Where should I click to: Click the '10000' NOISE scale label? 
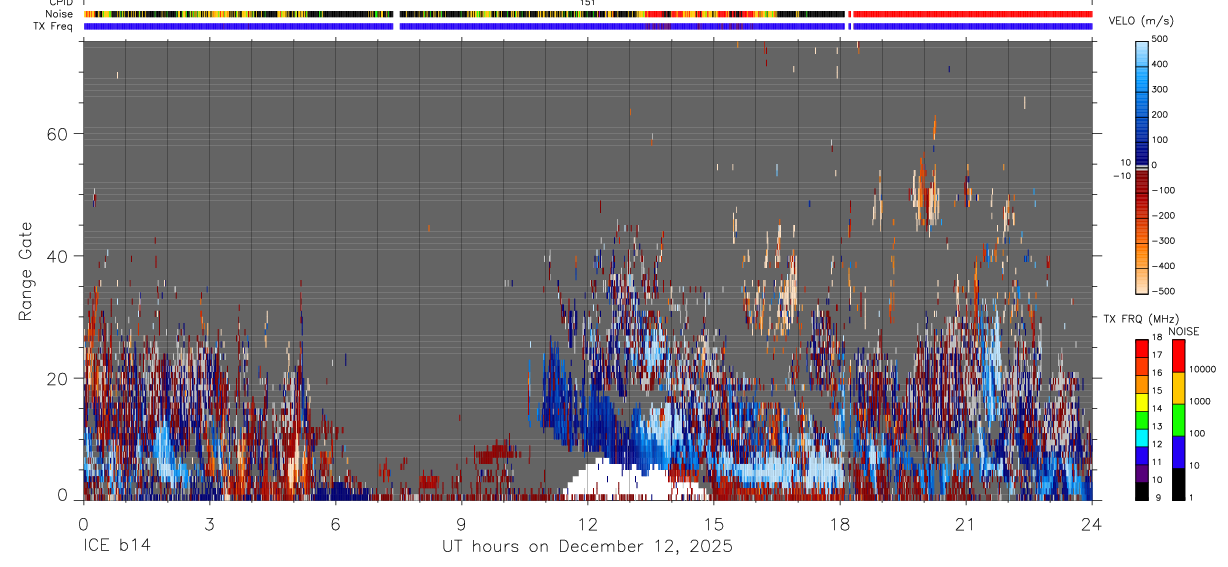coord(1202,369)
